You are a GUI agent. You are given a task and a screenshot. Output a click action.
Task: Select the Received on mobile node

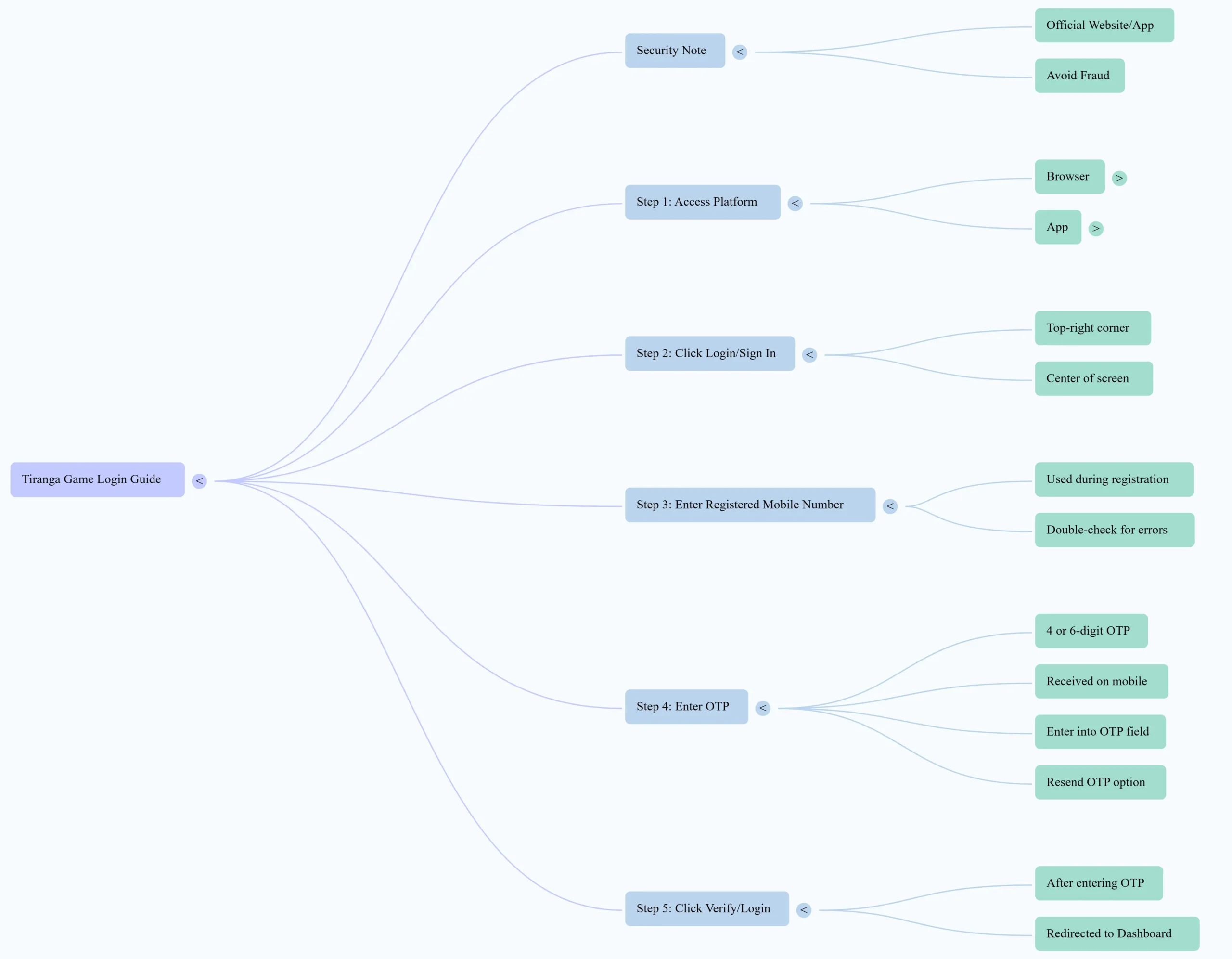coord(1101,681)
